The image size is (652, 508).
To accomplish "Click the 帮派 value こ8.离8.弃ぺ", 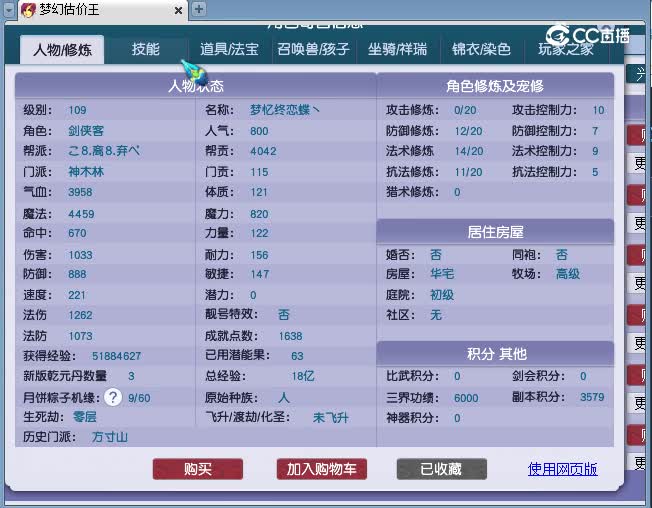I will pyautogui.click(x=104, y=150).
